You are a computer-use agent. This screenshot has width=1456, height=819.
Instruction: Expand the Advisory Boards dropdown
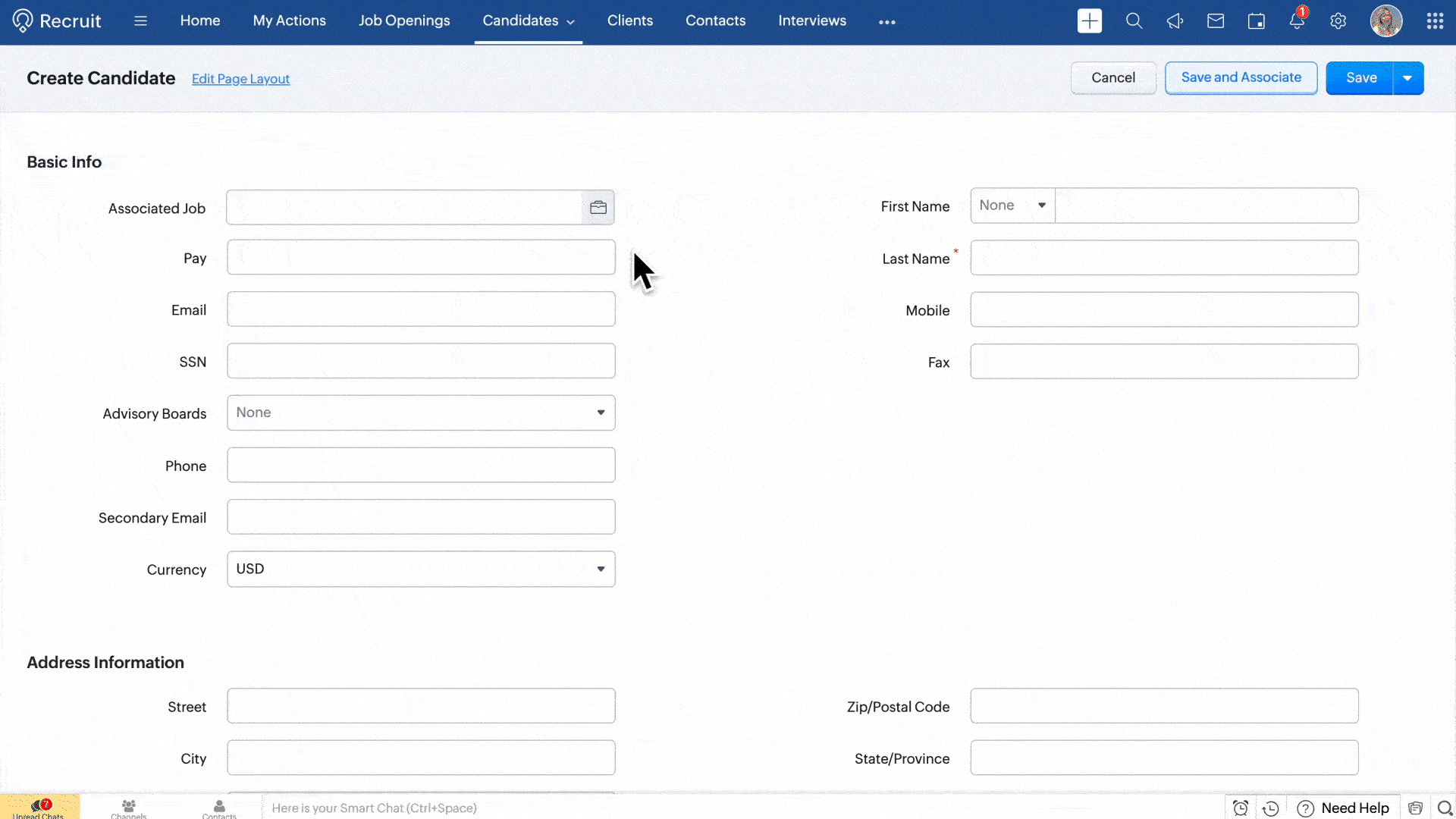pyautogui.click(x=421, y=413)
